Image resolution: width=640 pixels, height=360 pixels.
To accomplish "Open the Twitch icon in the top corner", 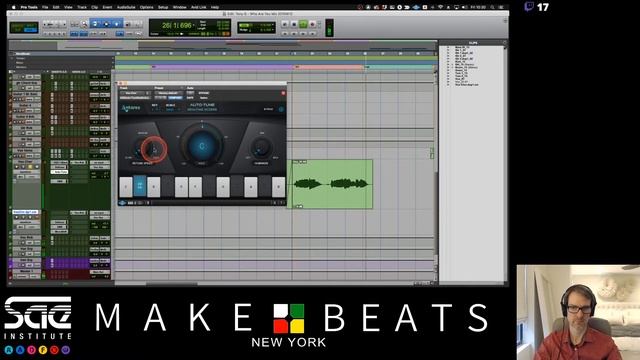I will [529, 7].
